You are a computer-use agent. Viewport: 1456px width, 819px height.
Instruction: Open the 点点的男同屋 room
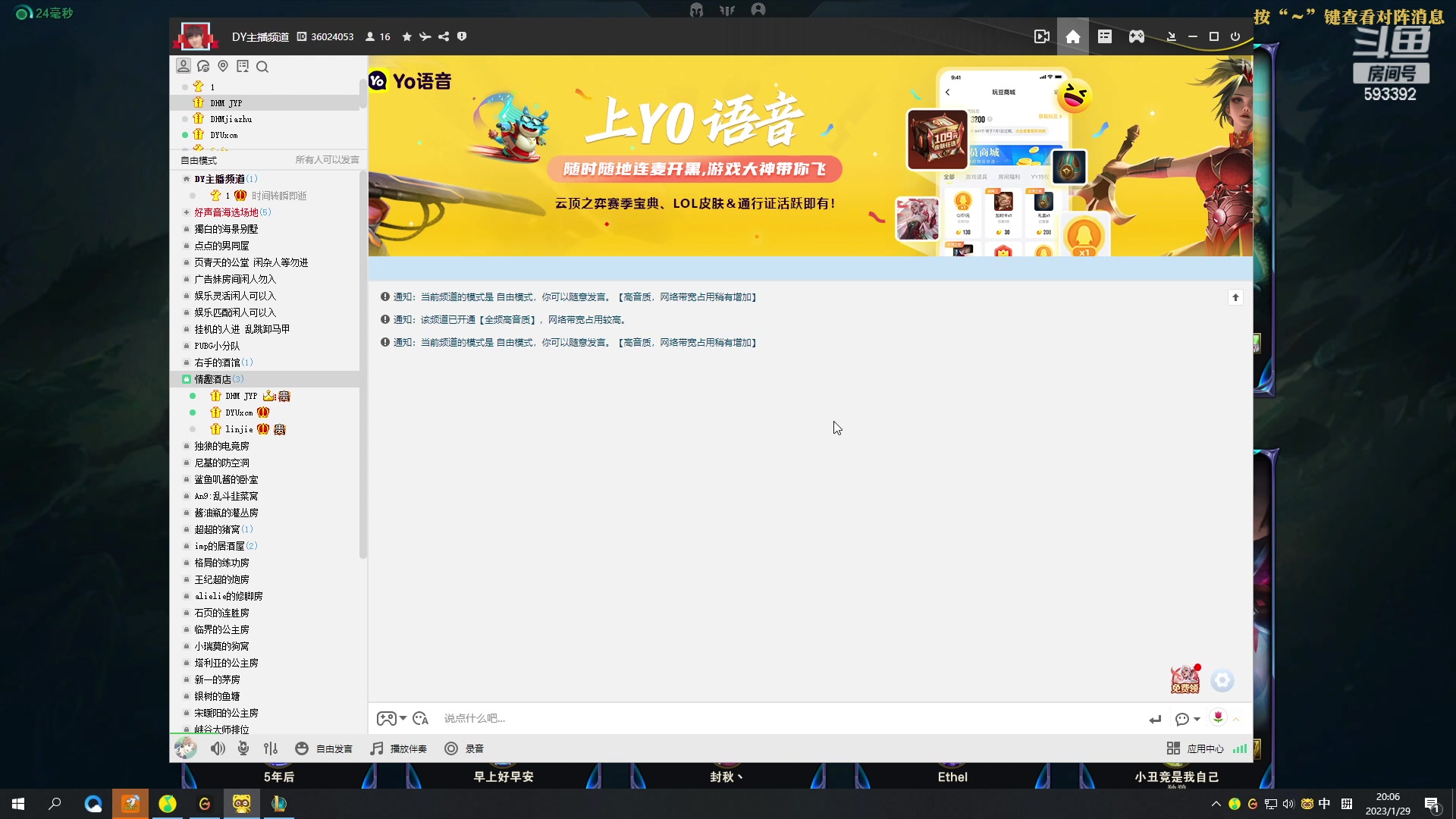pos(221,246)
